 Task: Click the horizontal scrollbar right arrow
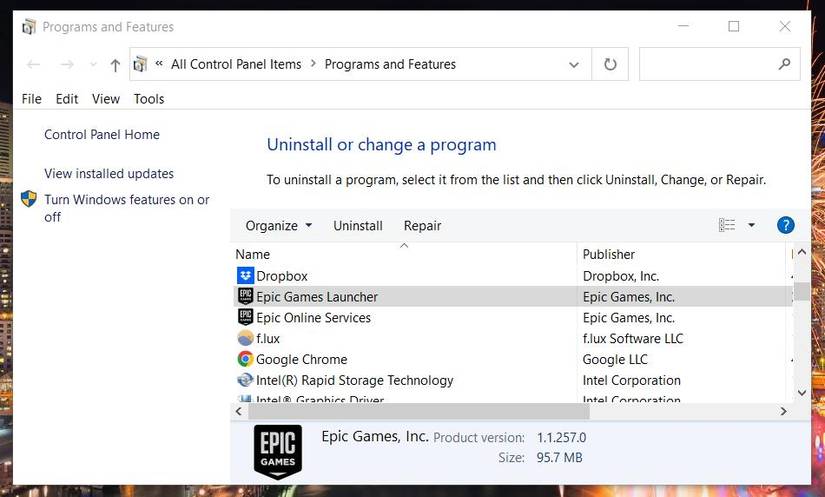[x=783, y=411]
